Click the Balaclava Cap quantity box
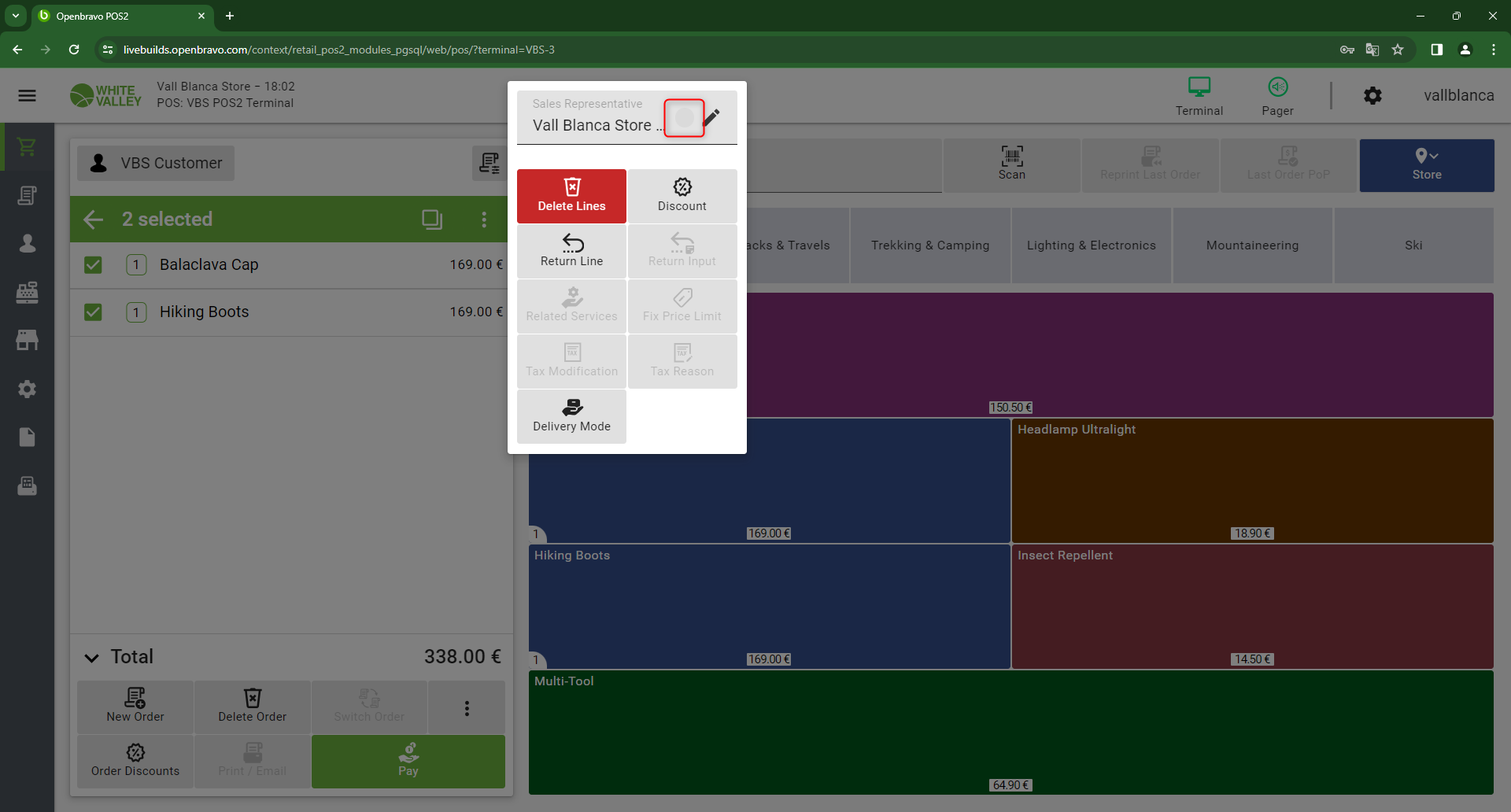 pyautogui.click(x=136, y=265)
